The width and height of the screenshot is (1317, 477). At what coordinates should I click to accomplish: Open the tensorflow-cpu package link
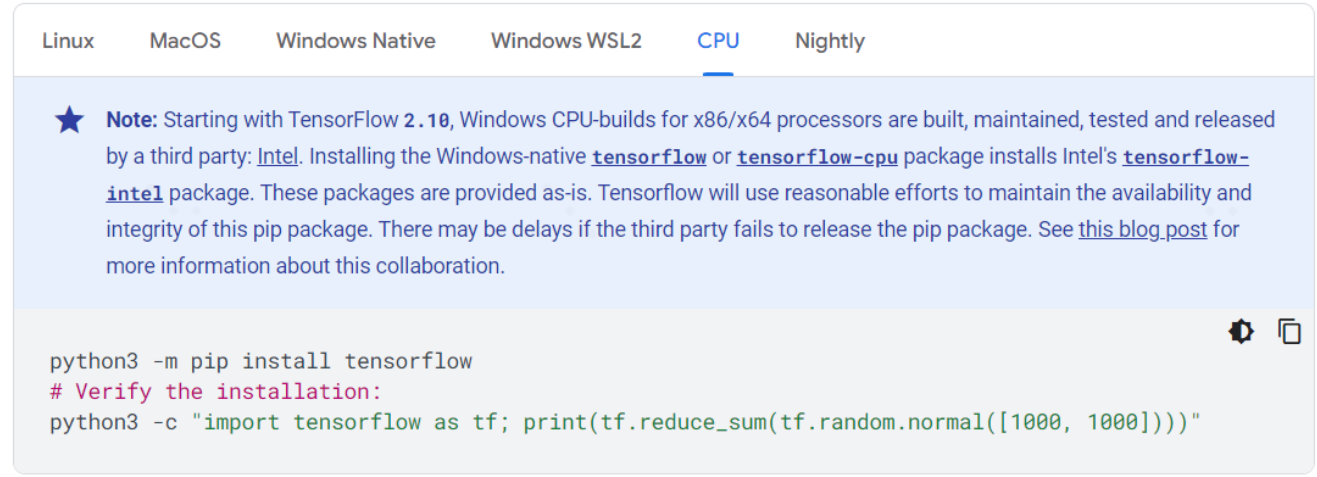coord(817,157)
